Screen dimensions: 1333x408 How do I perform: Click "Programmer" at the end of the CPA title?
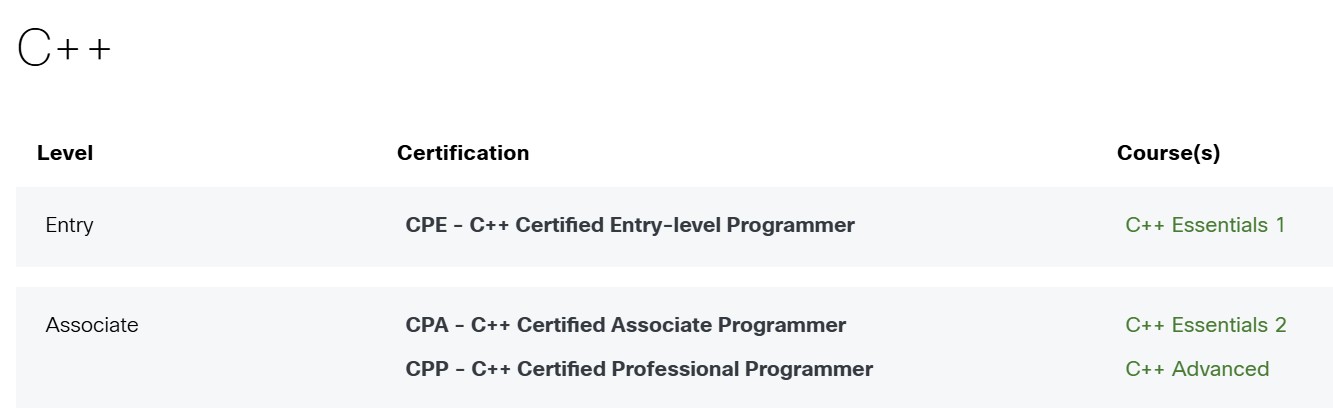pos(782,325)
